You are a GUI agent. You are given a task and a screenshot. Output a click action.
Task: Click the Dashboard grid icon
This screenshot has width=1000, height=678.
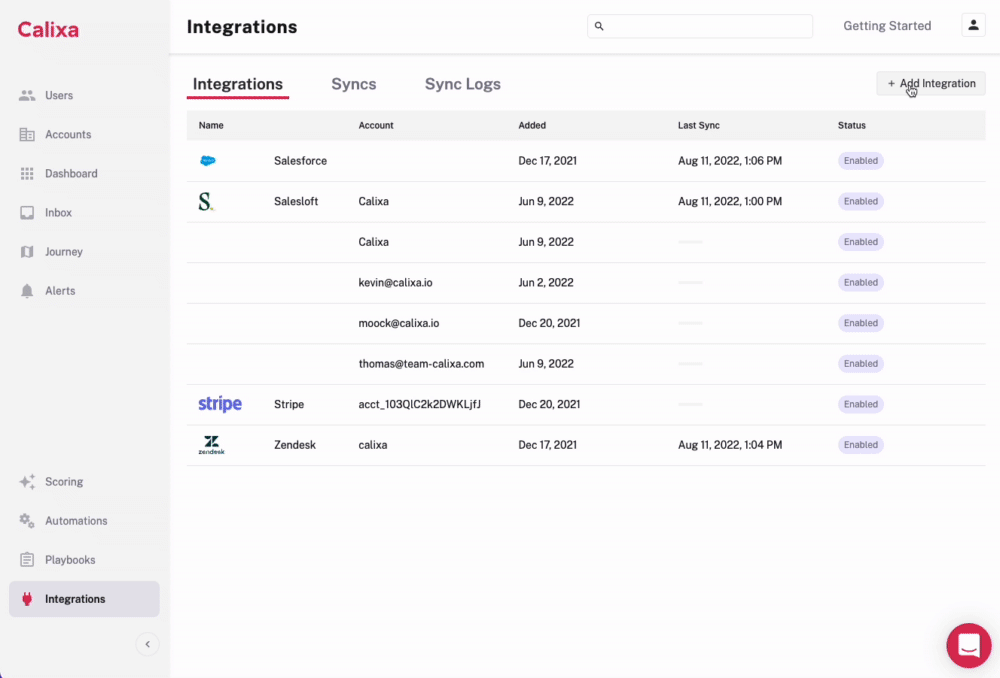(27, 173)
